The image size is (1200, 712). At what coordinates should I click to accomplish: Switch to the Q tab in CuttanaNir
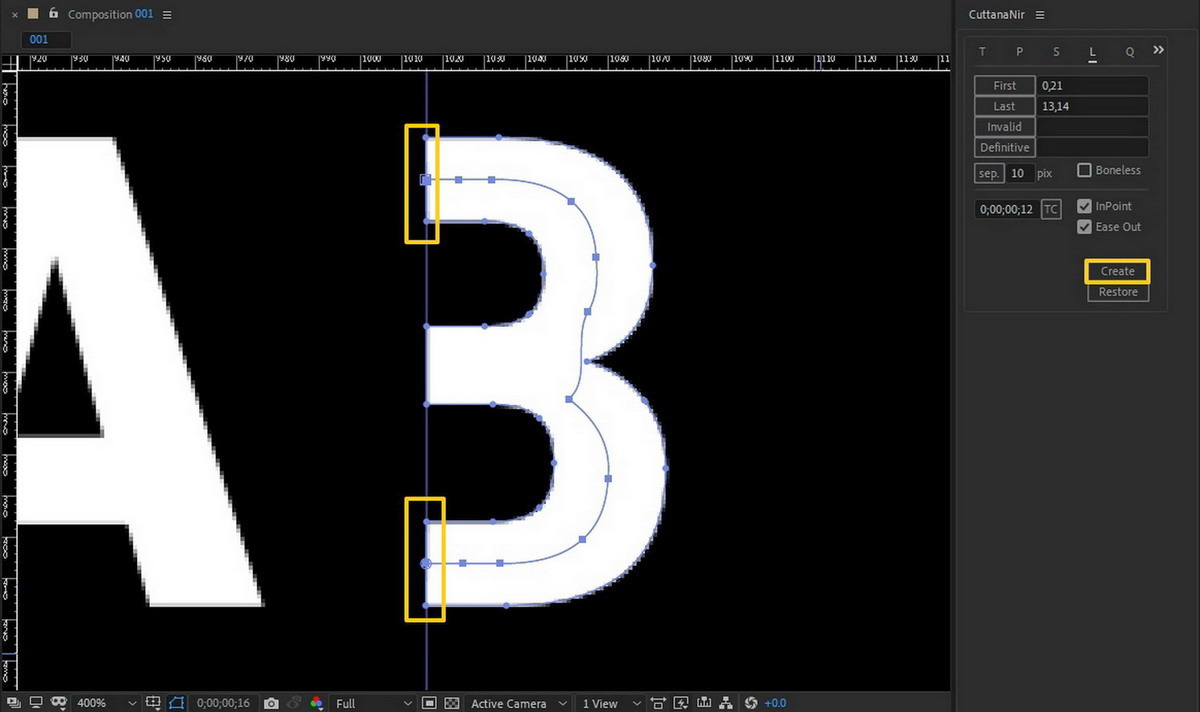pos(1130,52)
